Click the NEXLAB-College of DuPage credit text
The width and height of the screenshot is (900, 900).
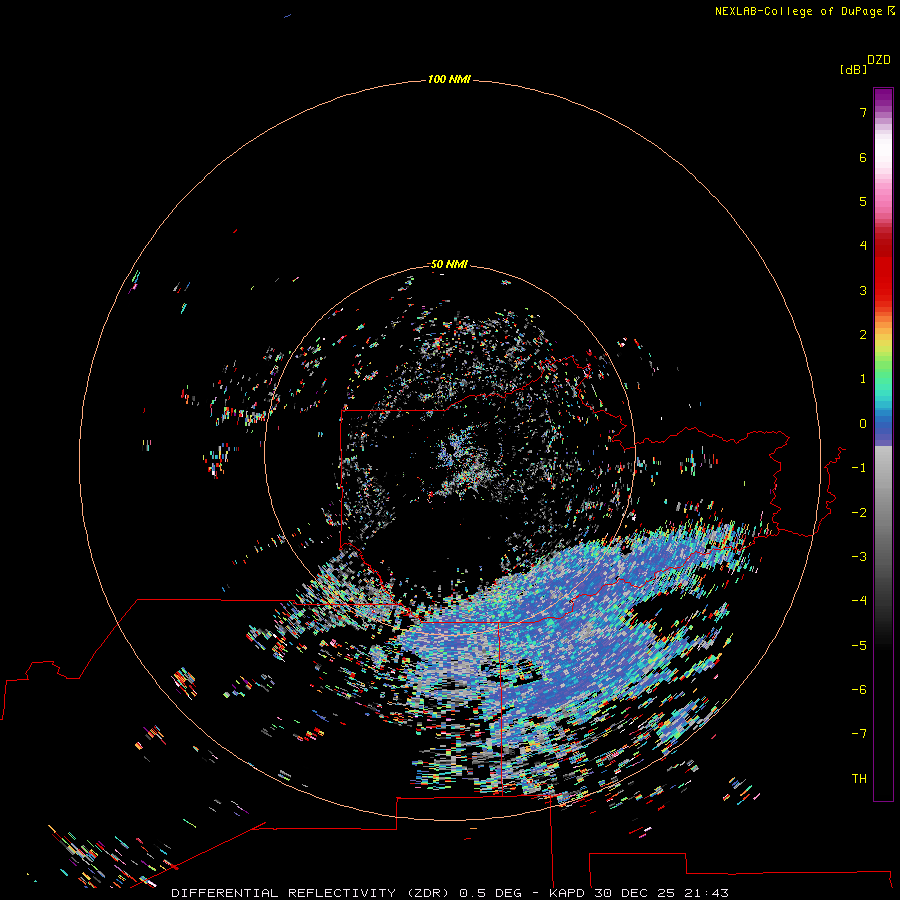[800, 11]
